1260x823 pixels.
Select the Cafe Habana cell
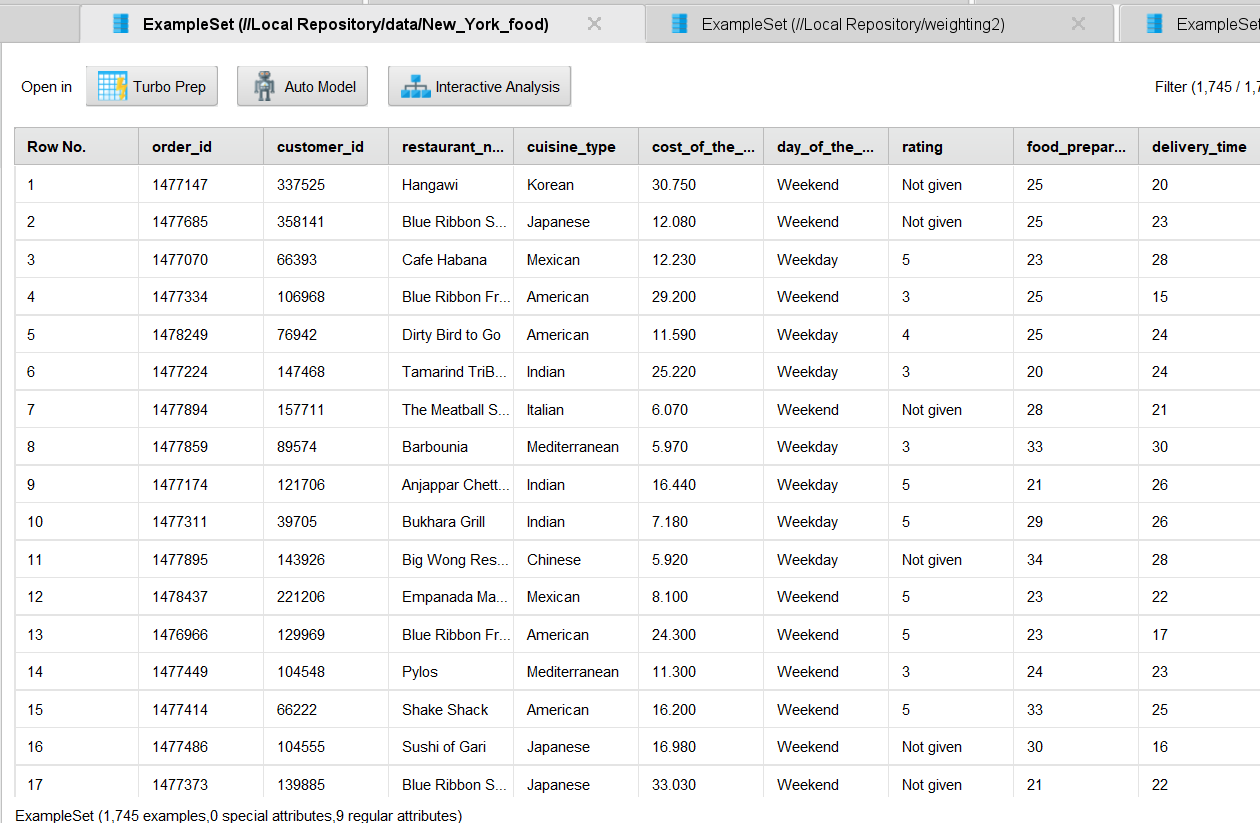click(451, 260)
